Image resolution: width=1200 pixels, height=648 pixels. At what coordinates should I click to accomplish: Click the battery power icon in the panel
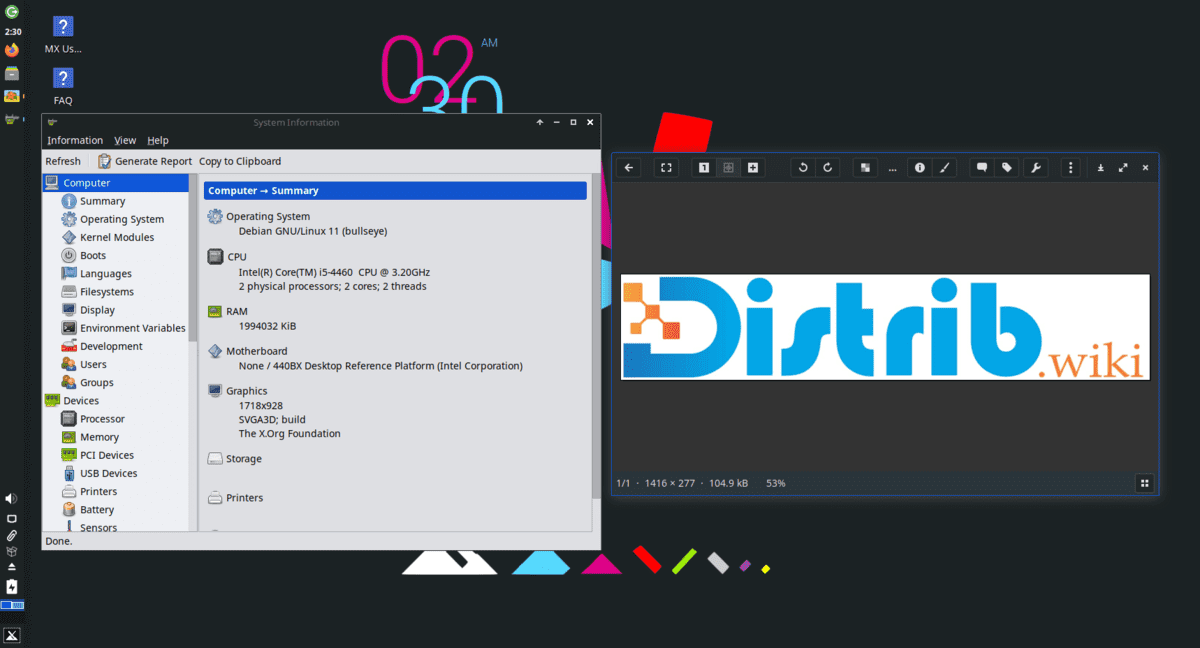pos(12,586)
